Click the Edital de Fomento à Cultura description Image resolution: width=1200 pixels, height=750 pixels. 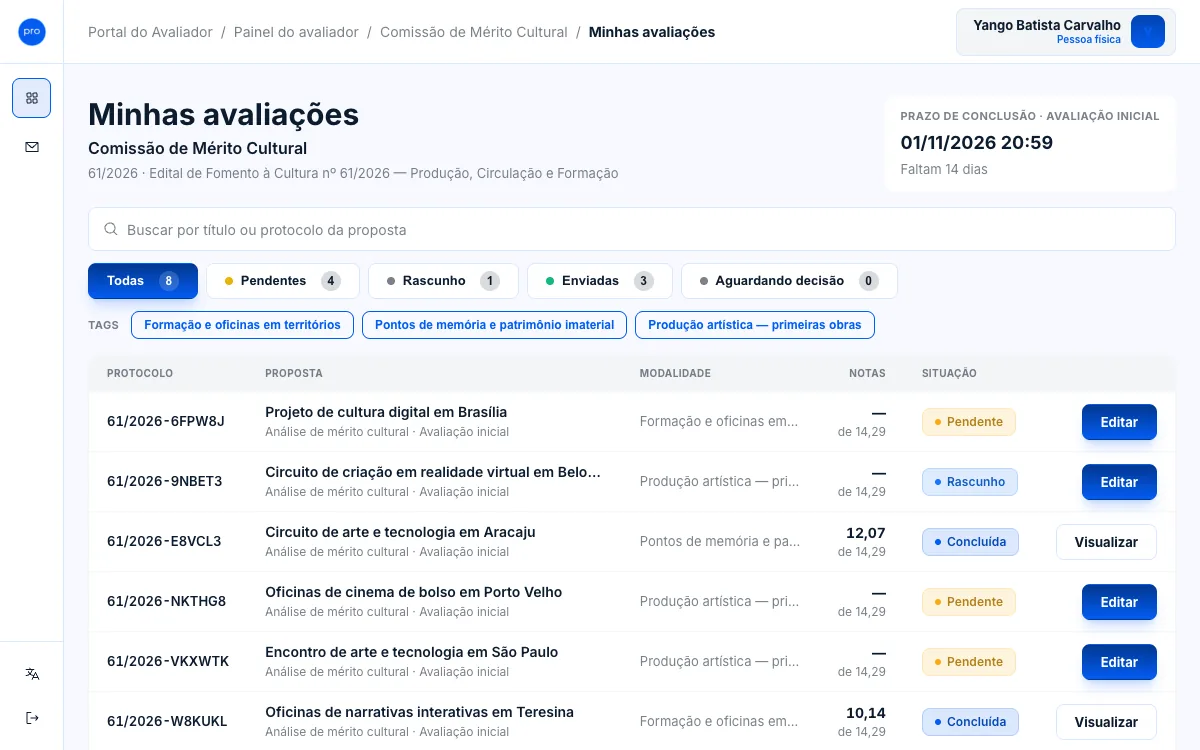(x=353, y=173)
